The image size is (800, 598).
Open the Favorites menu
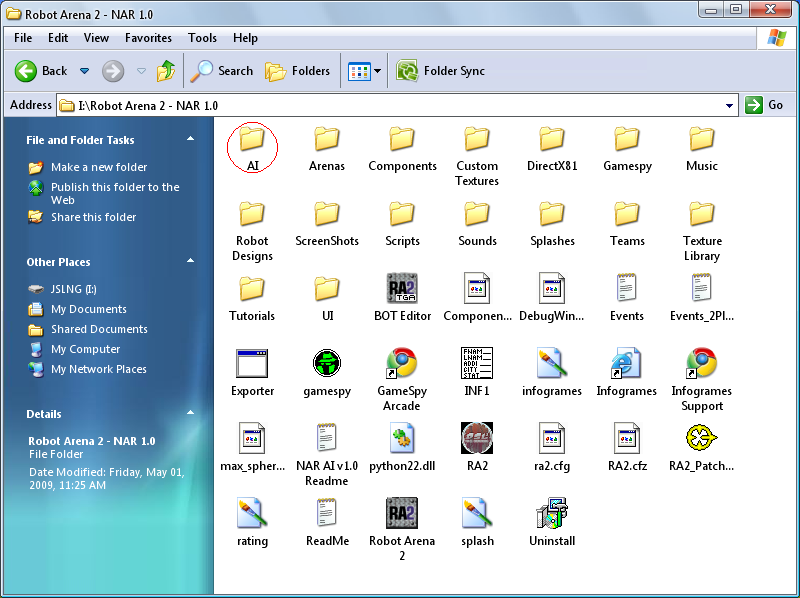(x=147, y=38)
